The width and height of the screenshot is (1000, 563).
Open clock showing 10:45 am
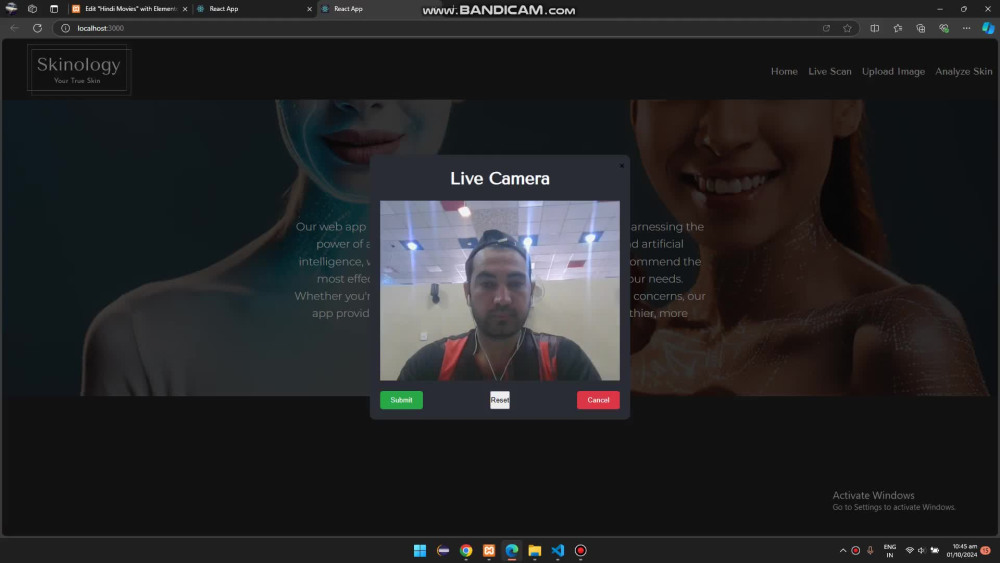[x=962, y=551]
